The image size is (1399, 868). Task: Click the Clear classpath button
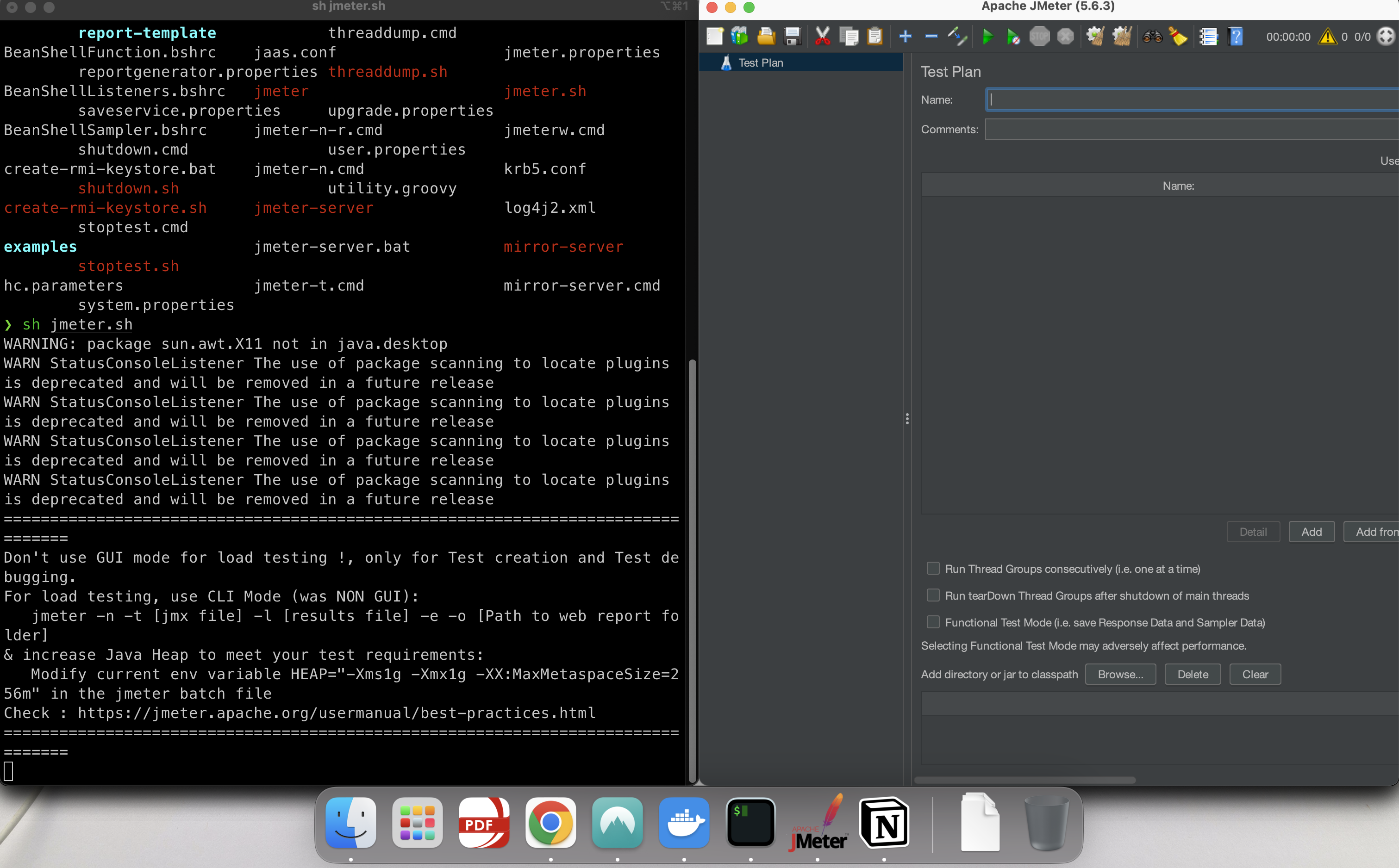(1255, 674)
